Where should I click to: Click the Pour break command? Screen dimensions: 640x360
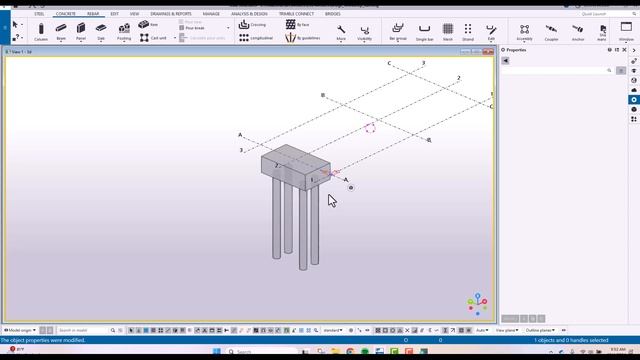tap(192, 28)
